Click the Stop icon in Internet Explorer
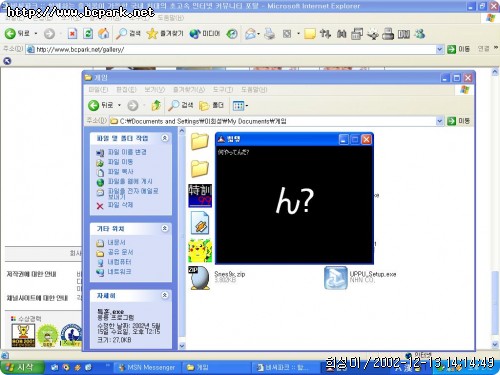The width and height of the screenshot is (500, 375). tap(72, 34)
